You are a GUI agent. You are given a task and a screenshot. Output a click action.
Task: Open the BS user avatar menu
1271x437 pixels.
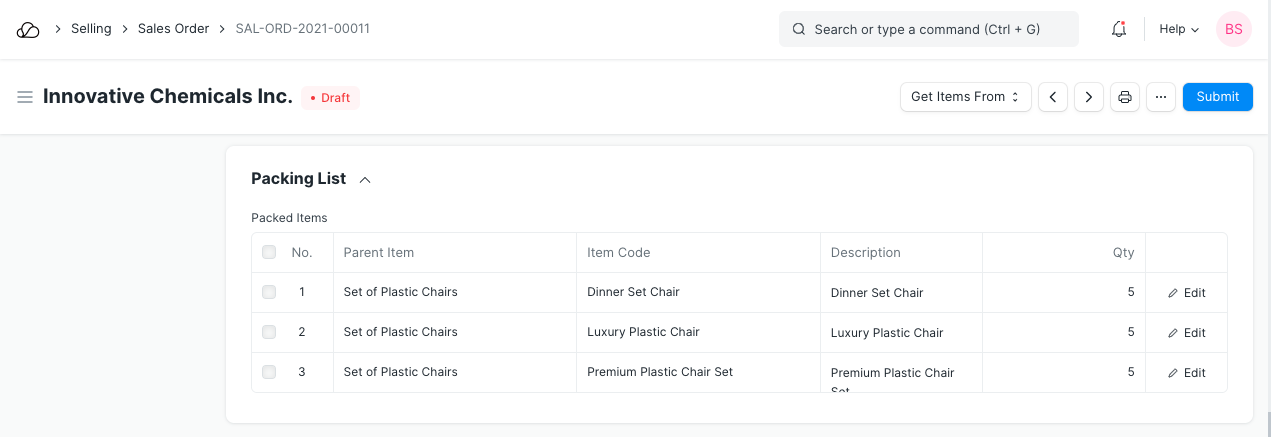[x=1233, y=30]
